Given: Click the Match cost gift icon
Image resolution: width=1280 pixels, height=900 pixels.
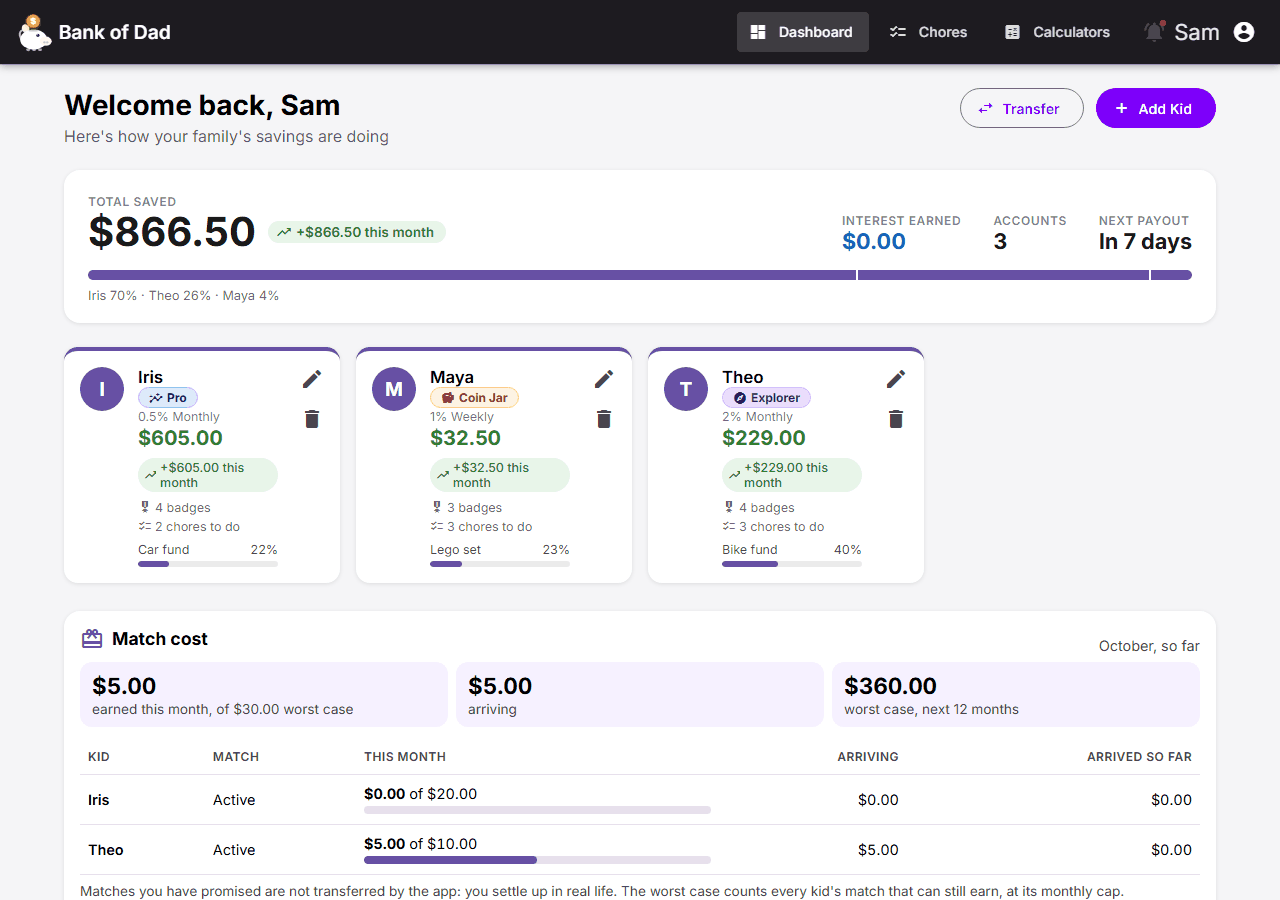Looking at the screenshot, I should point(92,638).
